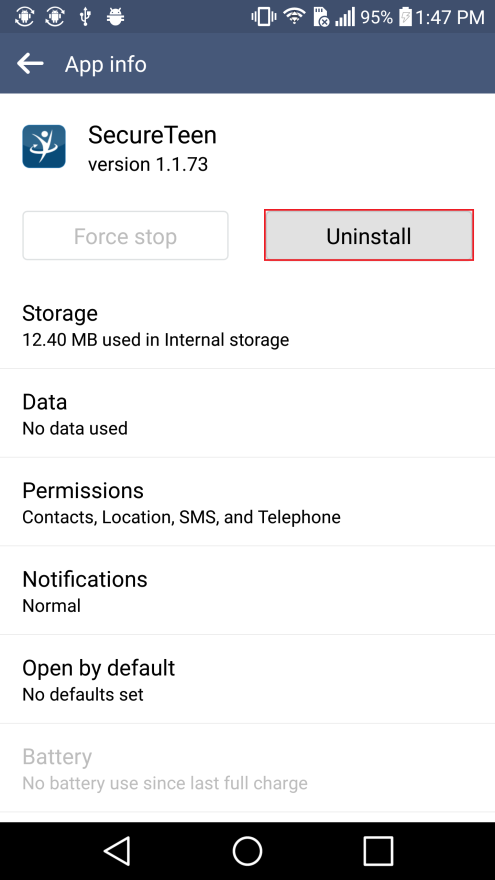This screenshot has width=495, height=880.
Task: Tap the Wi-Fi status bar icon
Action: pos(294,17)
